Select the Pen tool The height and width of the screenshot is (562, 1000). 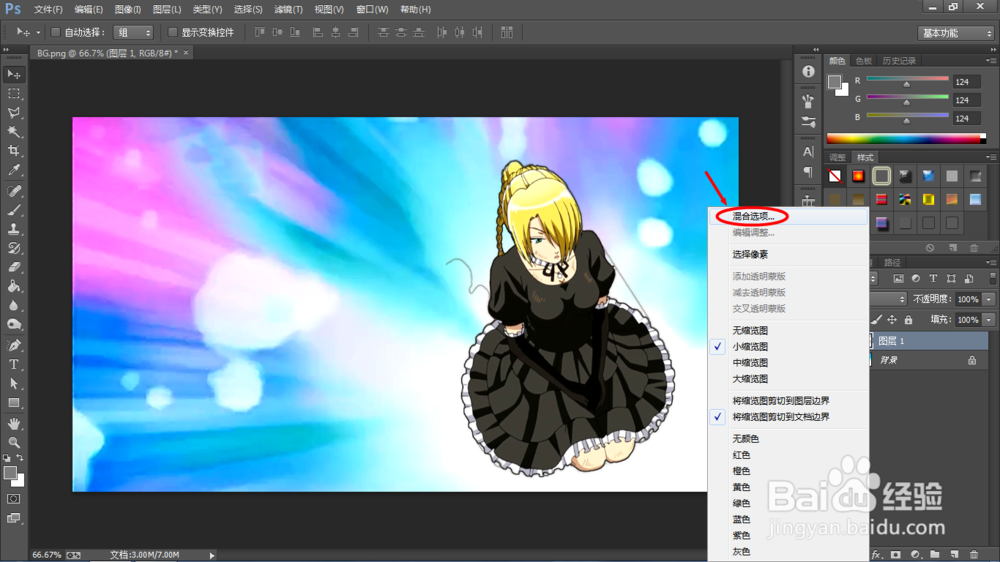coord(13,346)
